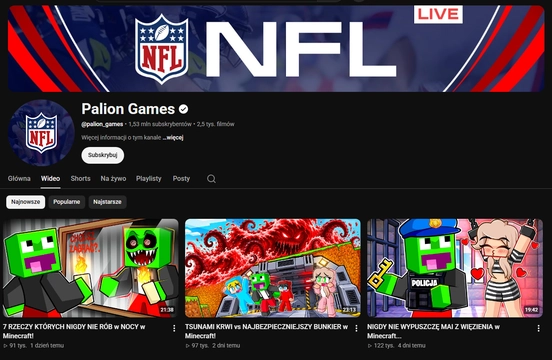Screen dimensions: 552x360
Task: Select the Popularne sort chip
Action: pos(67,202)
